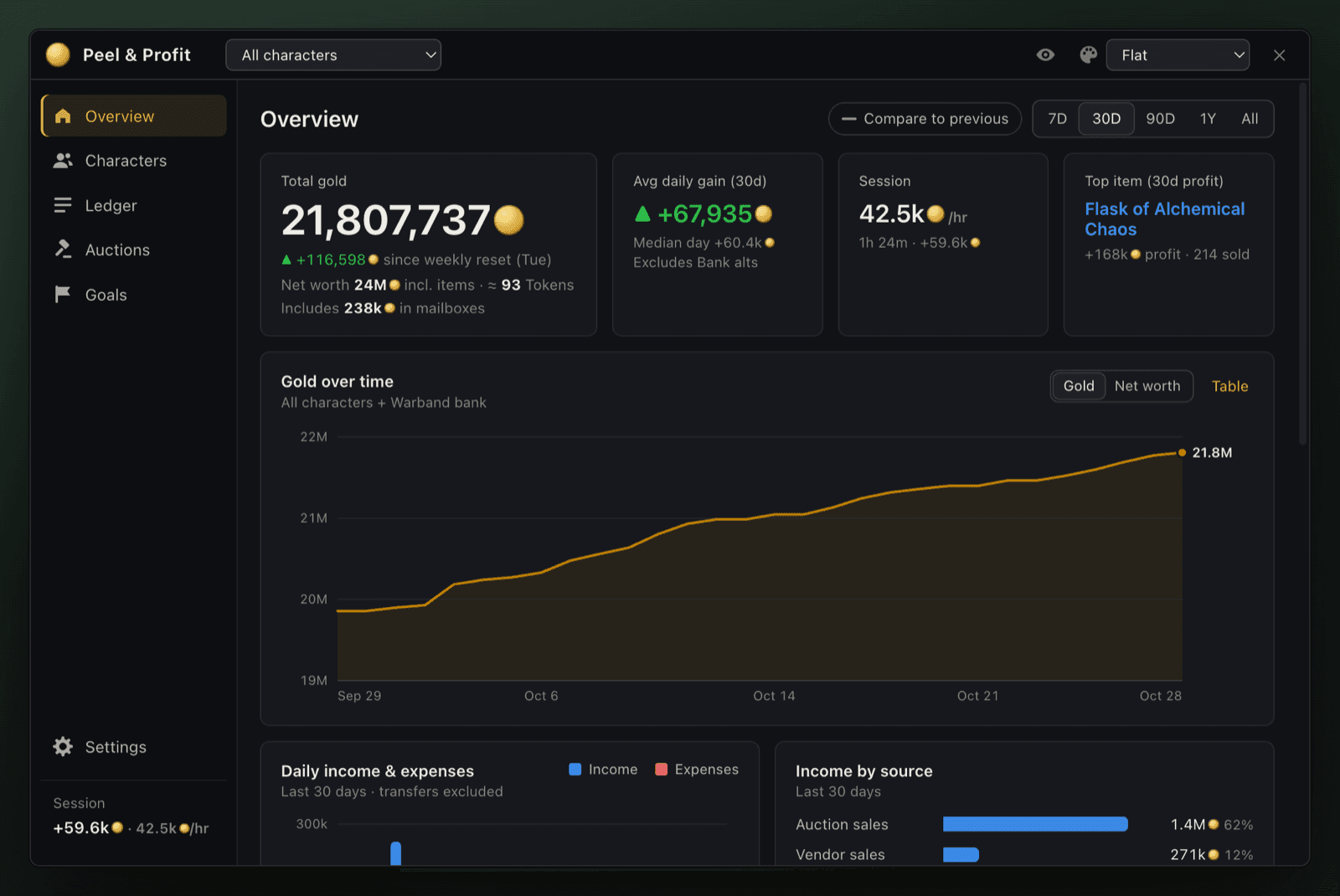This screenshot has width=1340, height=896.
Task: Toggle the eye visibility icon in header
Action: [1045, 55]
